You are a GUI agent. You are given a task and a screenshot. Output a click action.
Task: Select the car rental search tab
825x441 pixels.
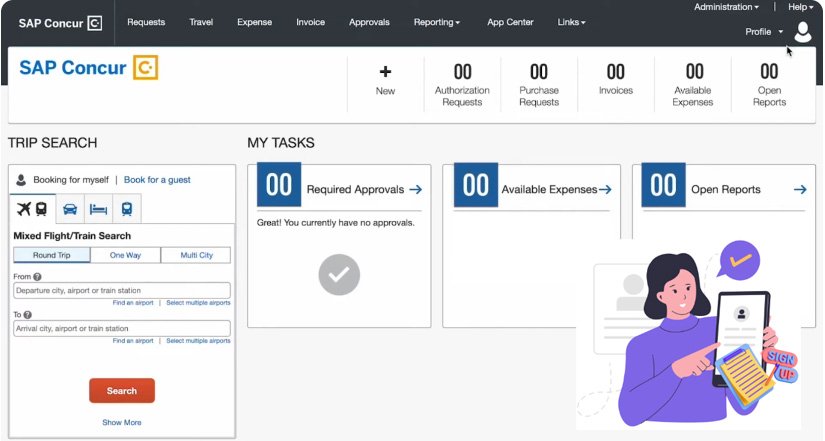(x=70, y=209)
